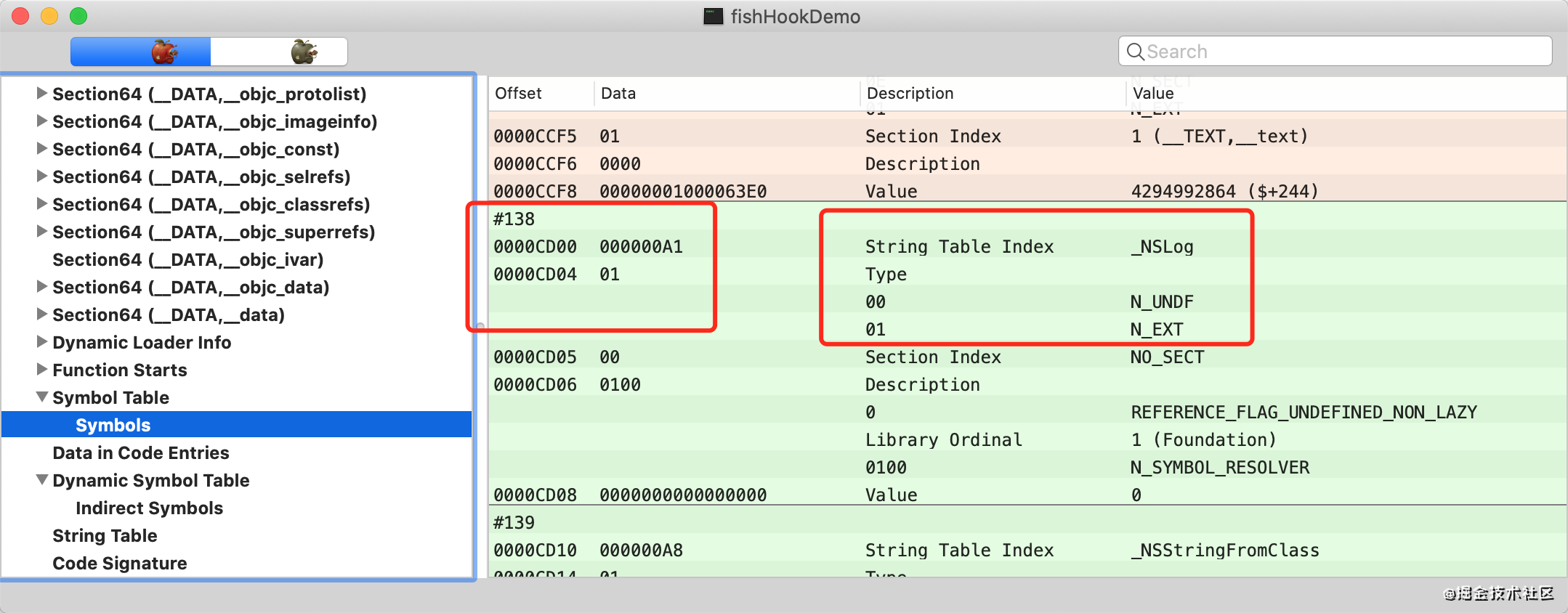Expand Section64 (__DATA,__objc_selrefs)

[42, 176]
